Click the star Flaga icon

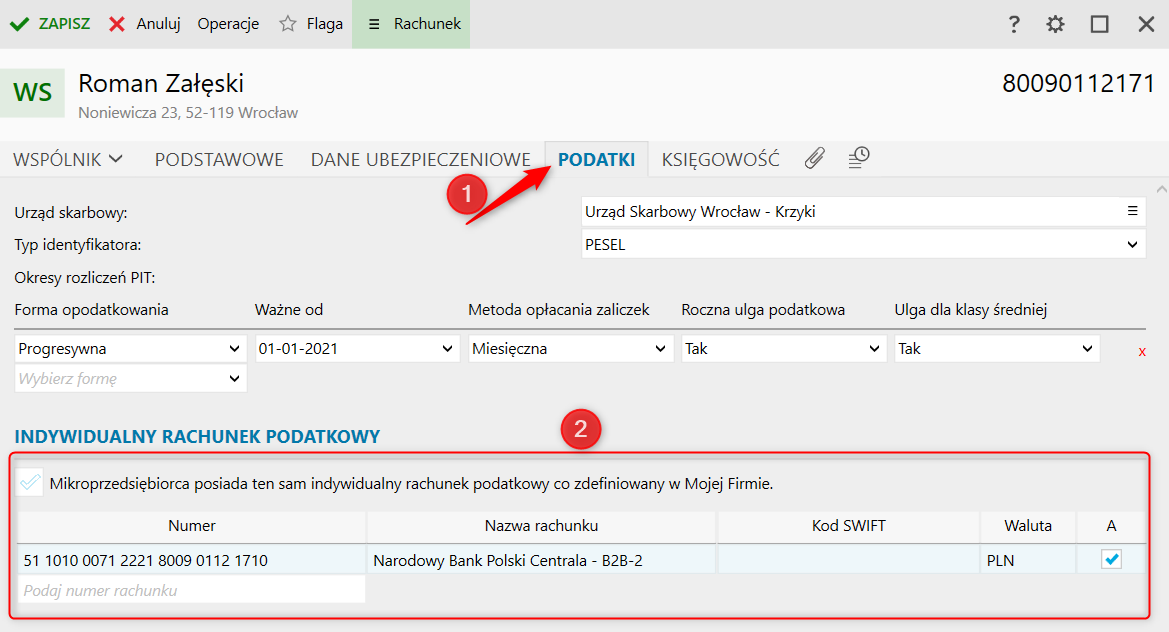click(288, 24)
